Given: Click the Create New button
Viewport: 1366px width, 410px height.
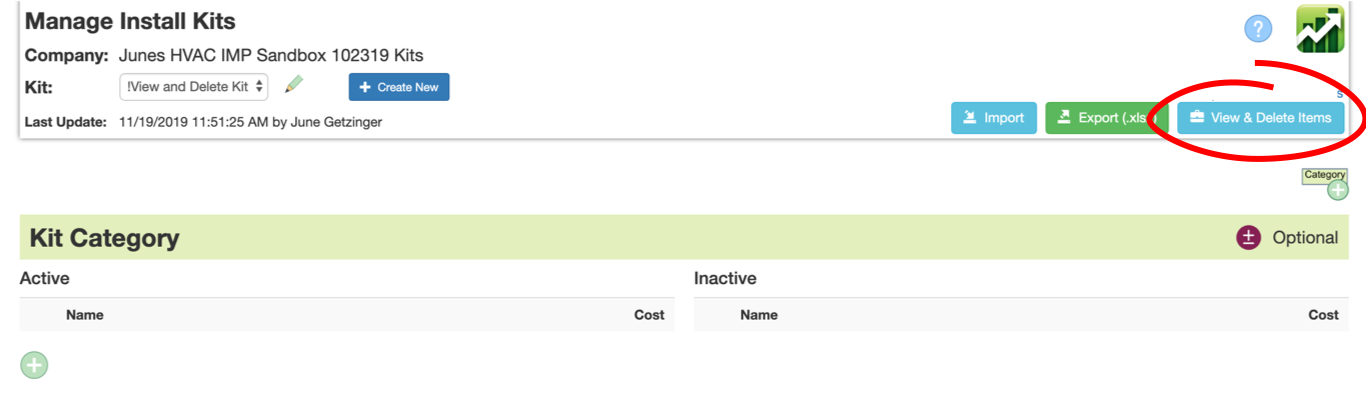Looking at the screenshot, I should (x=399, y=87).
